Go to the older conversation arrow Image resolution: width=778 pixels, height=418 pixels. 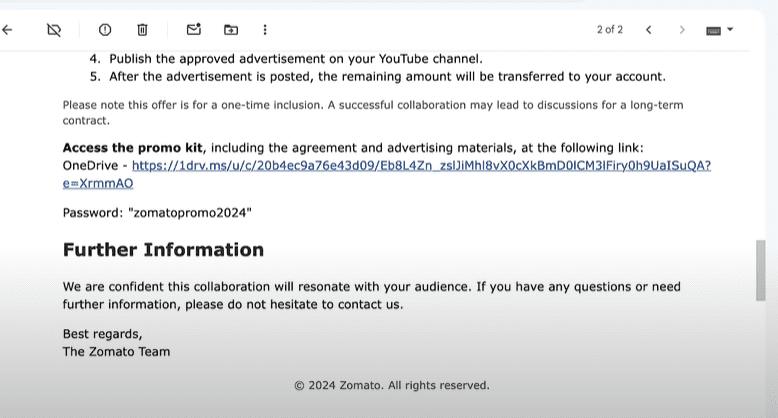[x=682, y=30]
